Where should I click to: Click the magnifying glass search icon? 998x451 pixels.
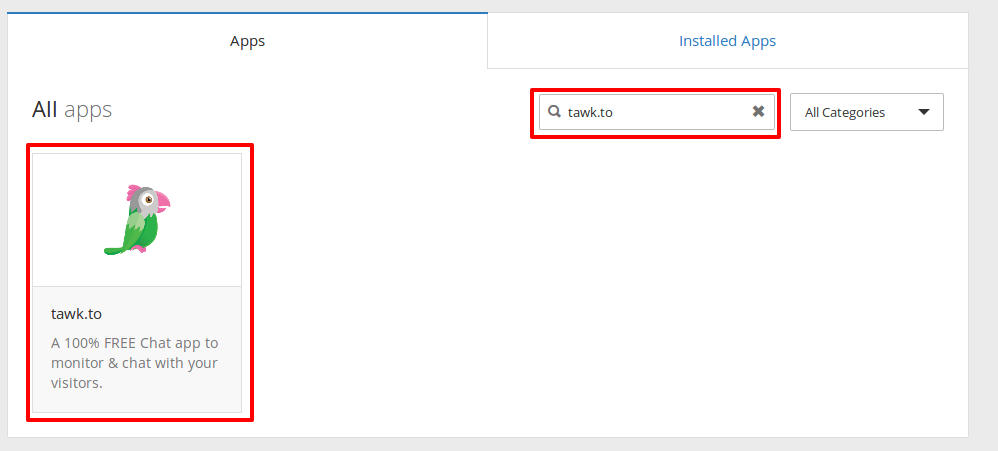554,112
